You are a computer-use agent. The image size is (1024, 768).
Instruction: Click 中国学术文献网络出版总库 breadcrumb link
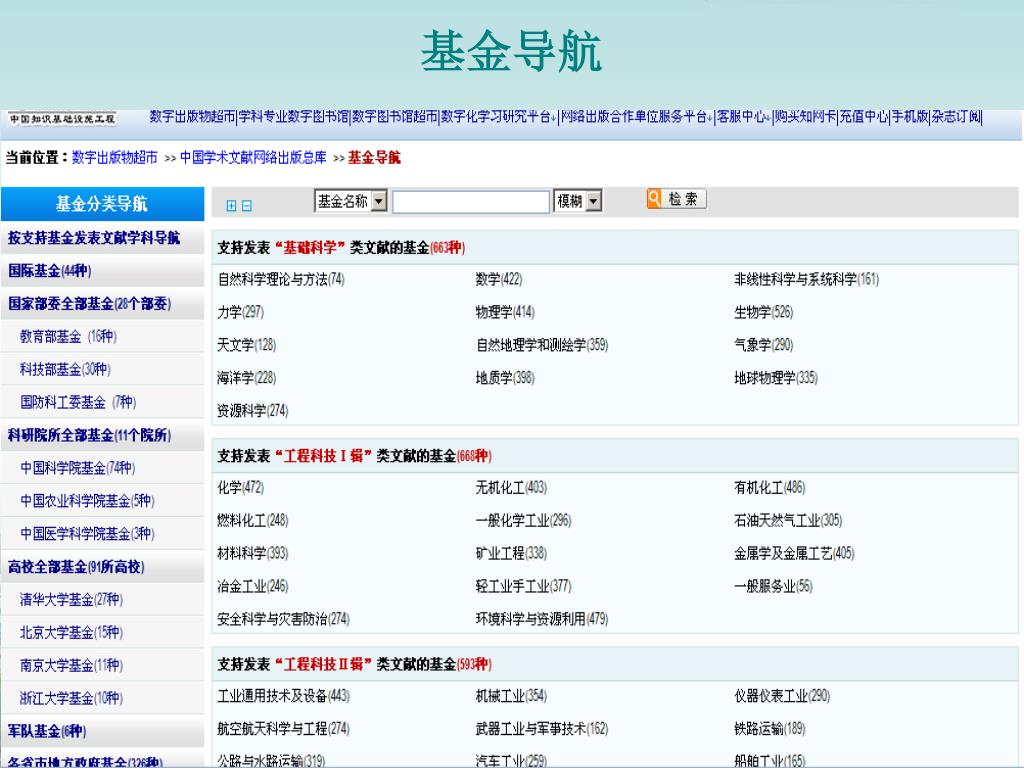[x=253, y=157]
